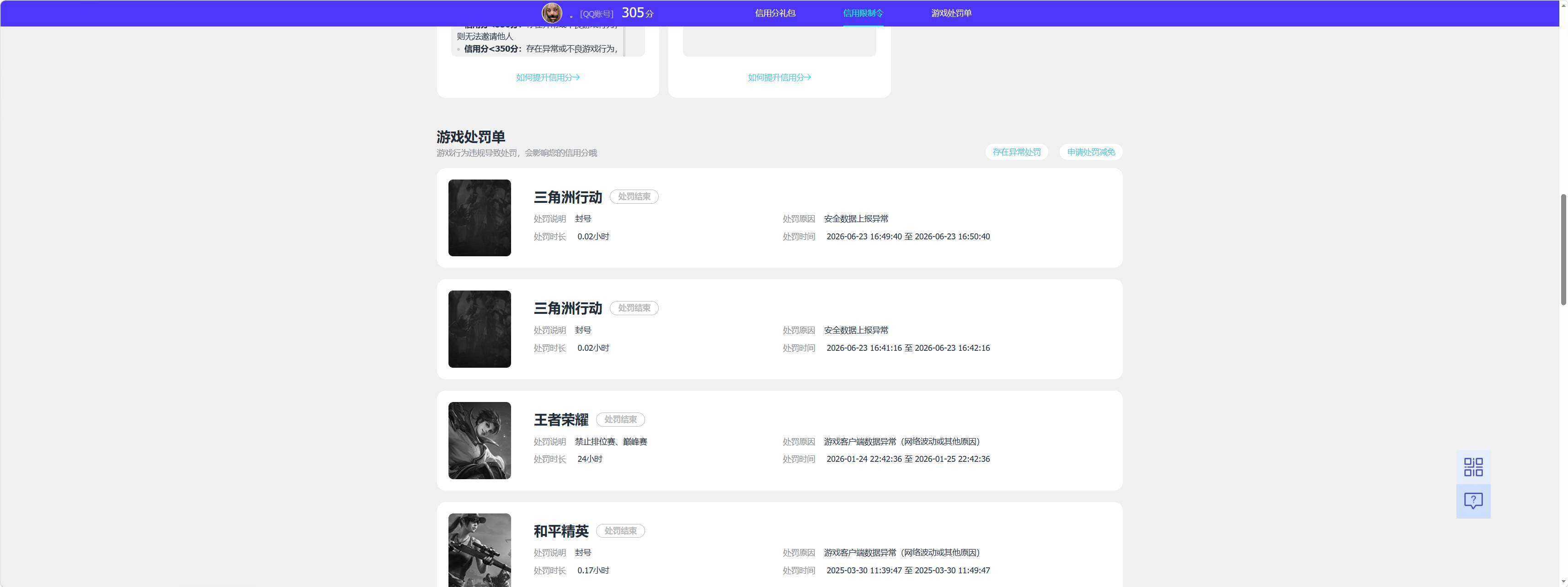Open the help question-mark chat icon
The image size is (1568, 587).
point(1473,501)
